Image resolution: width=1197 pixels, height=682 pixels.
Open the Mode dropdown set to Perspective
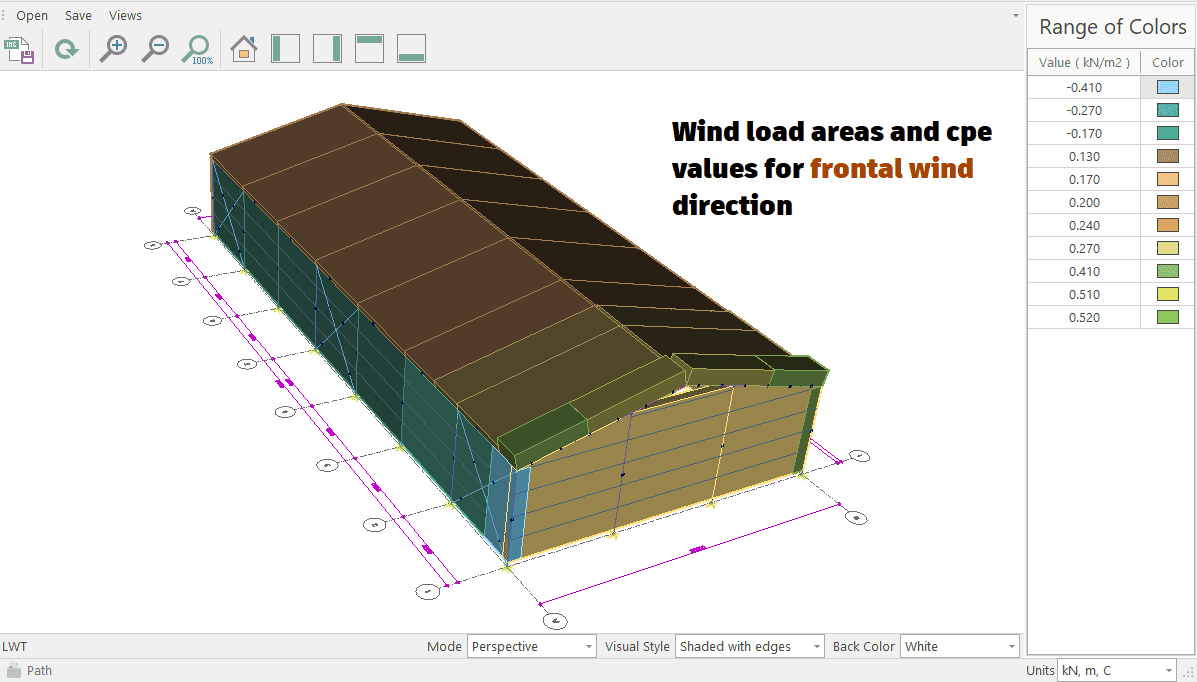[531, 647]
